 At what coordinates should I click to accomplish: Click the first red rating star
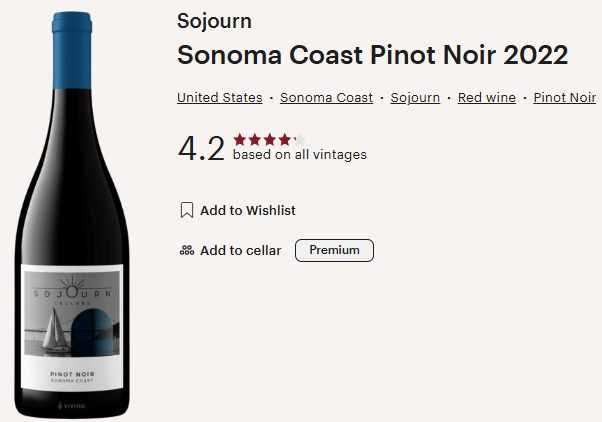coord(240,139)
